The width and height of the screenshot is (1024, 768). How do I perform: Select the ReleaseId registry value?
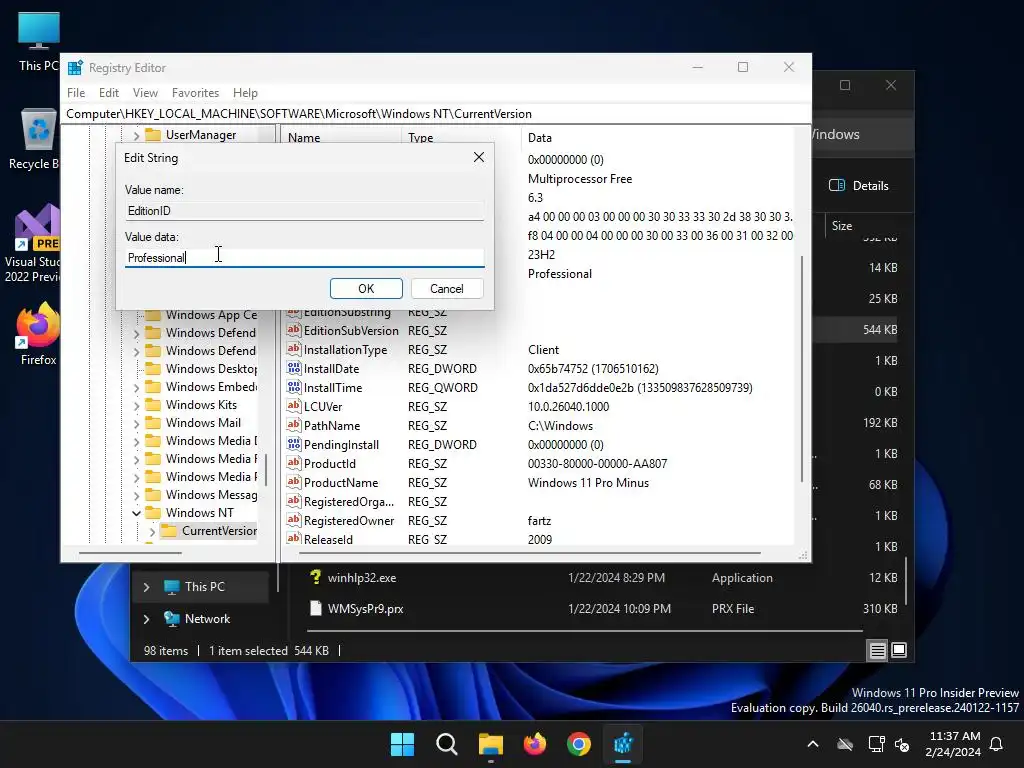pyautogui.click(x=328, y=539)
